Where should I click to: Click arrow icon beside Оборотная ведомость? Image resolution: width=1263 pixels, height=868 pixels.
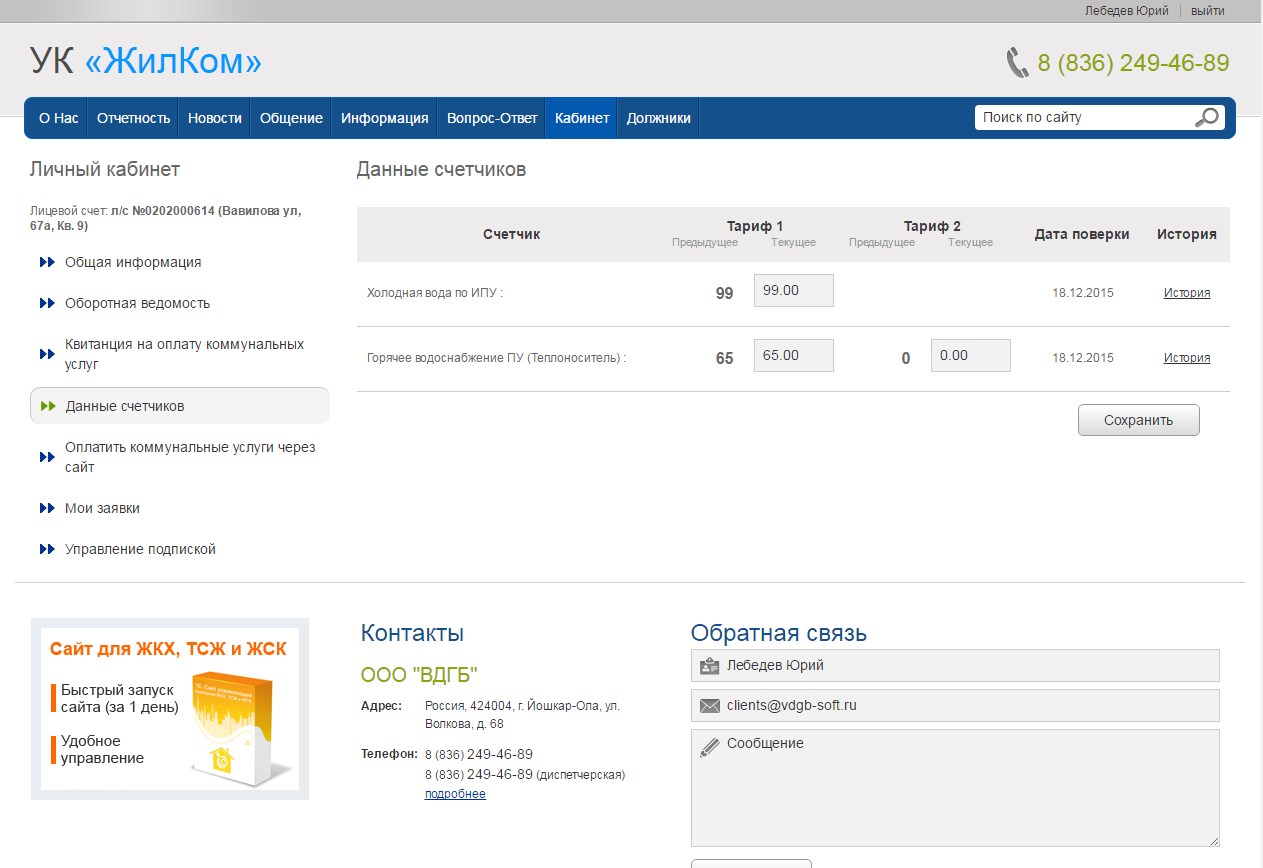[47, 303]
